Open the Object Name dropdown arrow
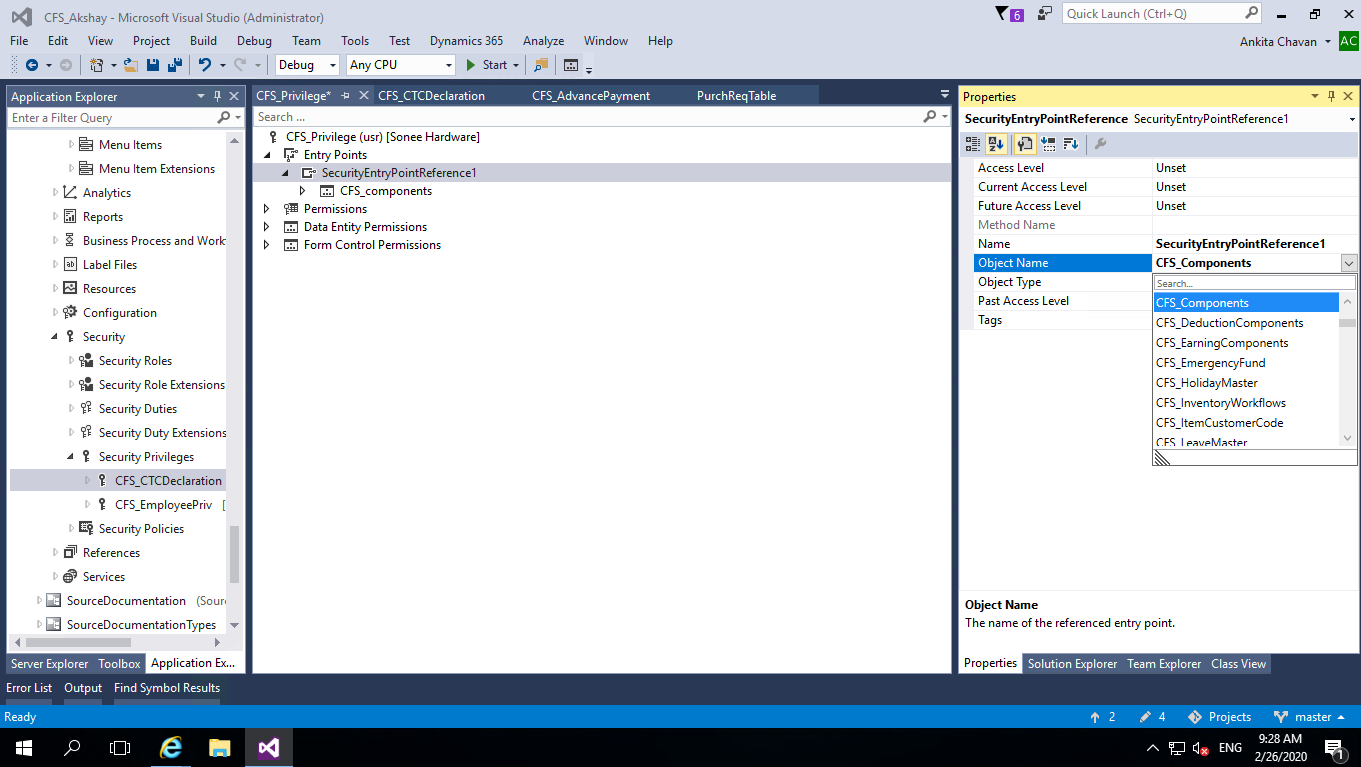The image size is (1361, 767). click(1349, 263)
